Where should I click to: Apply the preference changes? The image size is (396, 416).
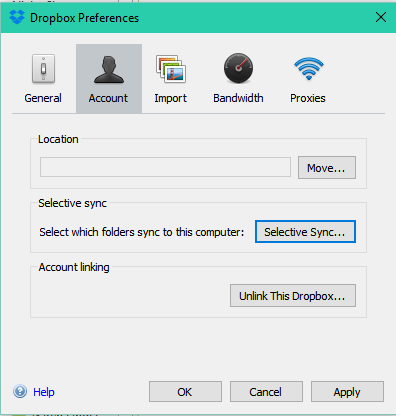click(x=347, y=392)
